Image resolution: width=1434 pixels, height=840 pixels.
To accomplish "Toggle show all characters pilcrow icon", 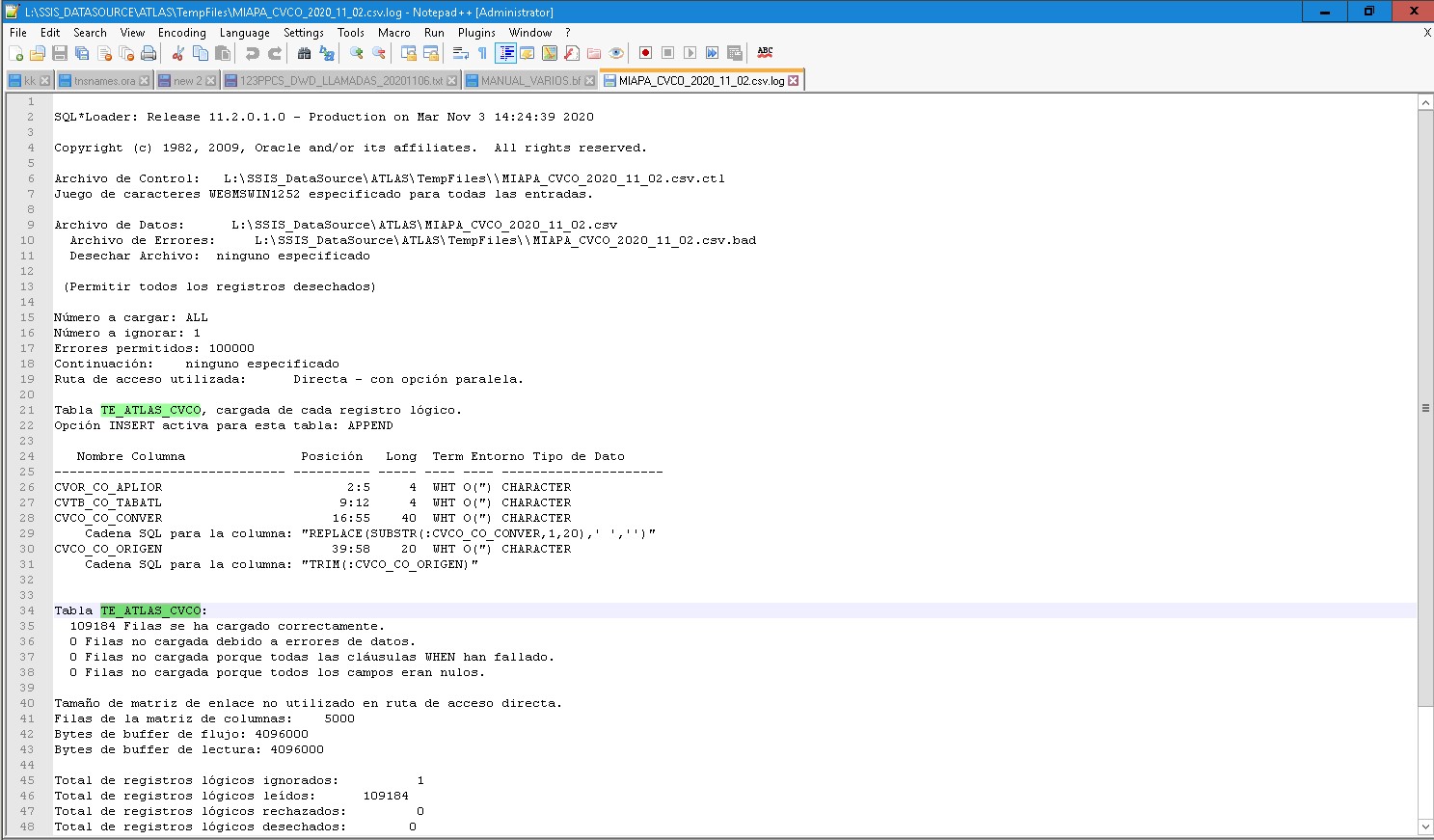I will [x=482, y=53].
